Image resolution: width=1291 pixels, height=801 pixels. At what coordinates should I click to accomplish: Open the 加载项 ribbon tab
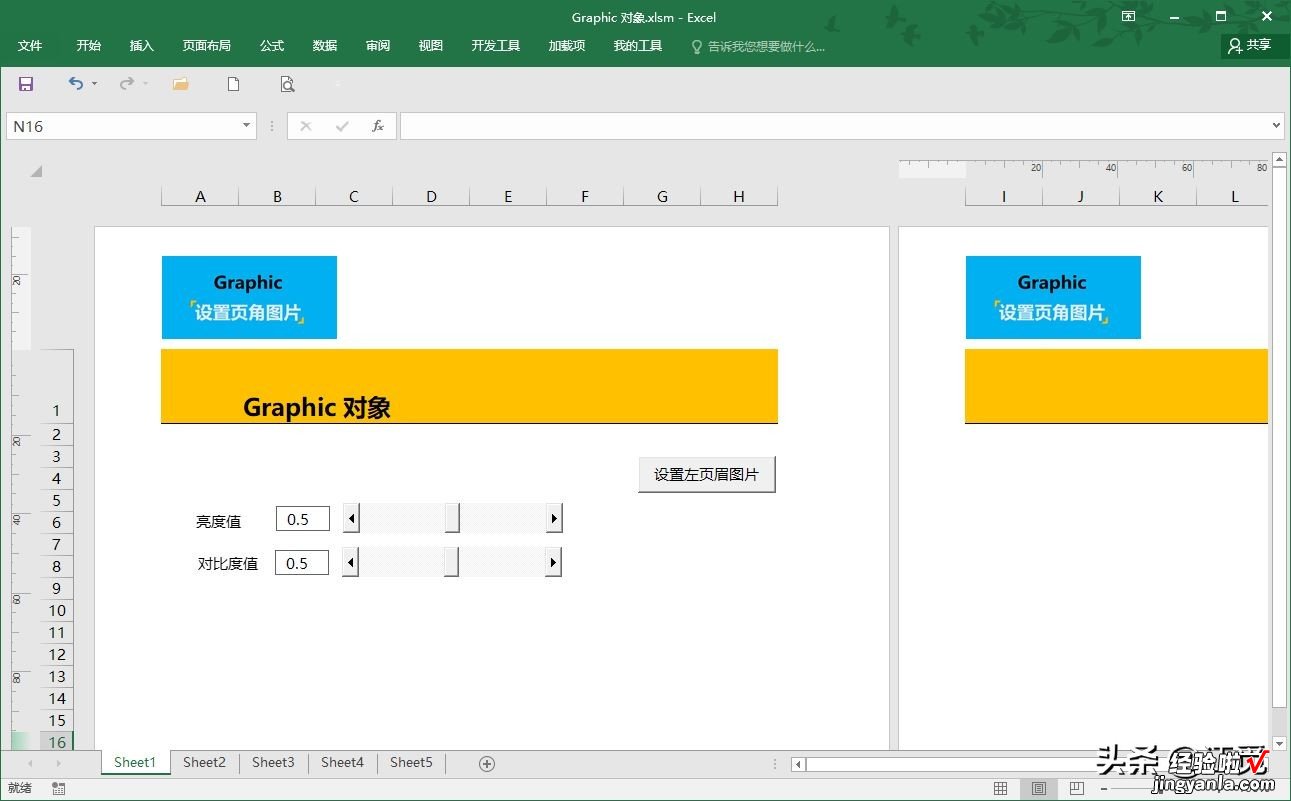click(567, 46)
